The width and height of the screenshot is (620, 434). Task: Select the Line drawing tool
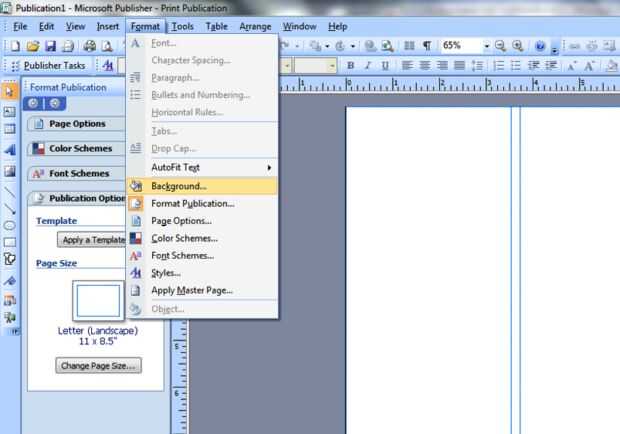click(x=9, y=192)
